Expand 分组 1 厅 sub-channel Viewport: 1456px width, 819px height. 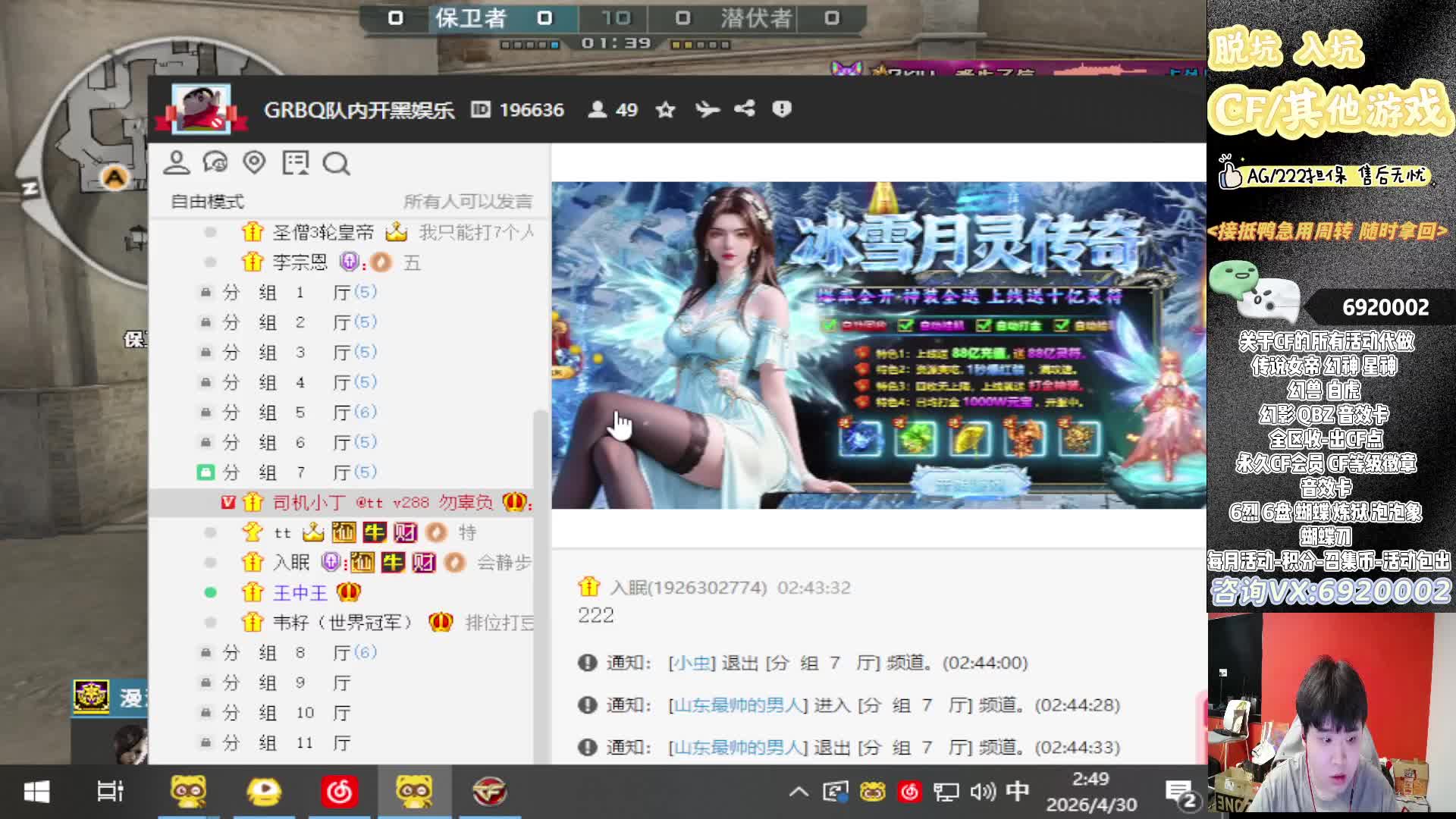(288, 293)
